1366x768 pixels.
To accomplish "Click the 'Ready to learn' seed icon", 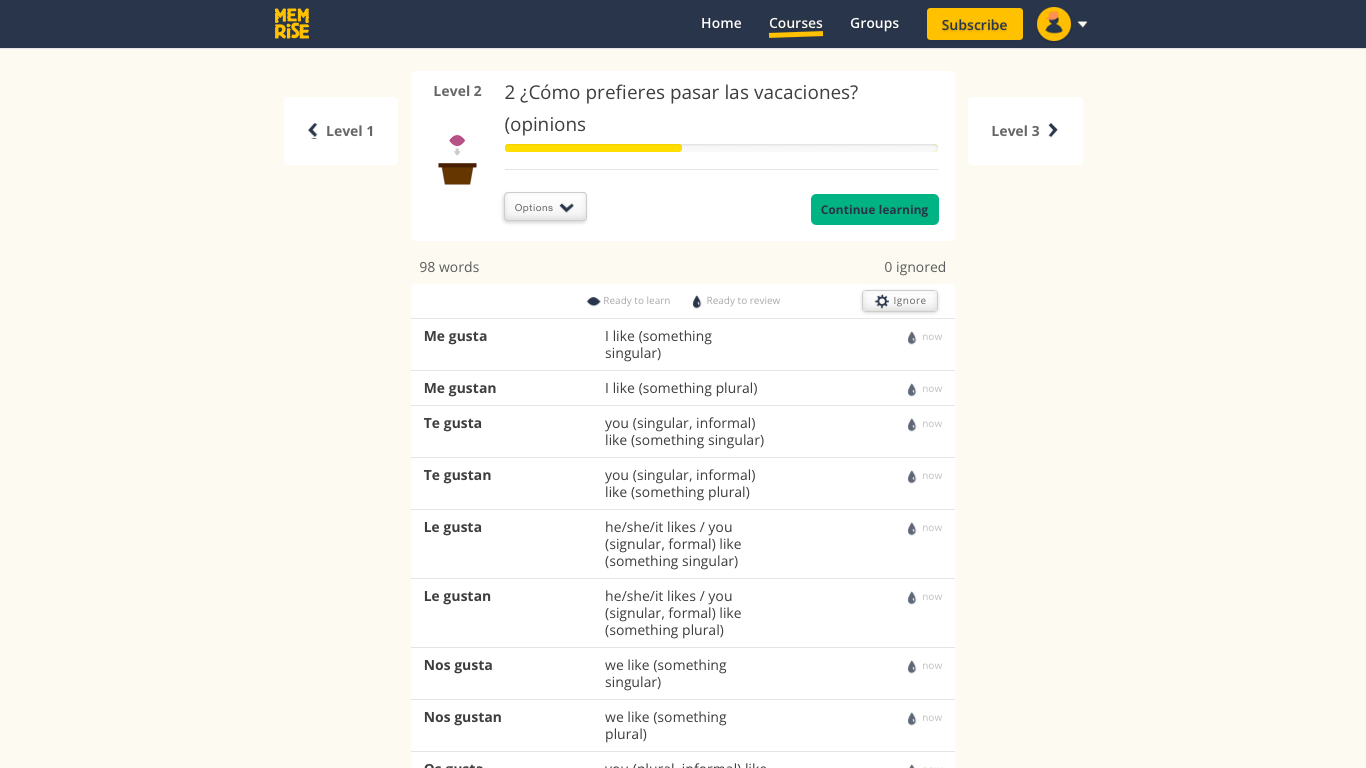I will [x=592, y=300].
